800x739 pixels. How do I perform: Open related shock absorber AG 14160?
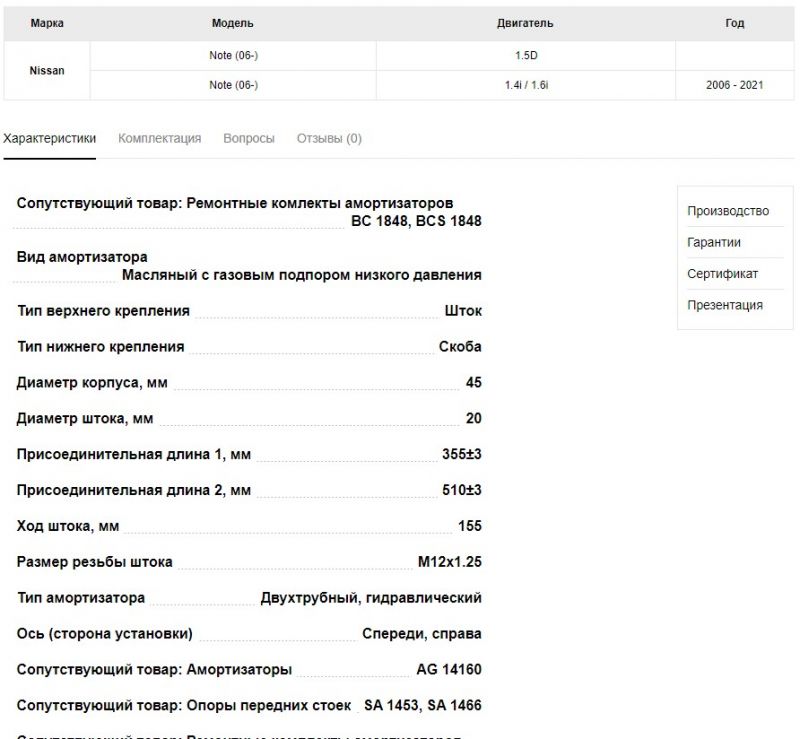click(449, 669)
